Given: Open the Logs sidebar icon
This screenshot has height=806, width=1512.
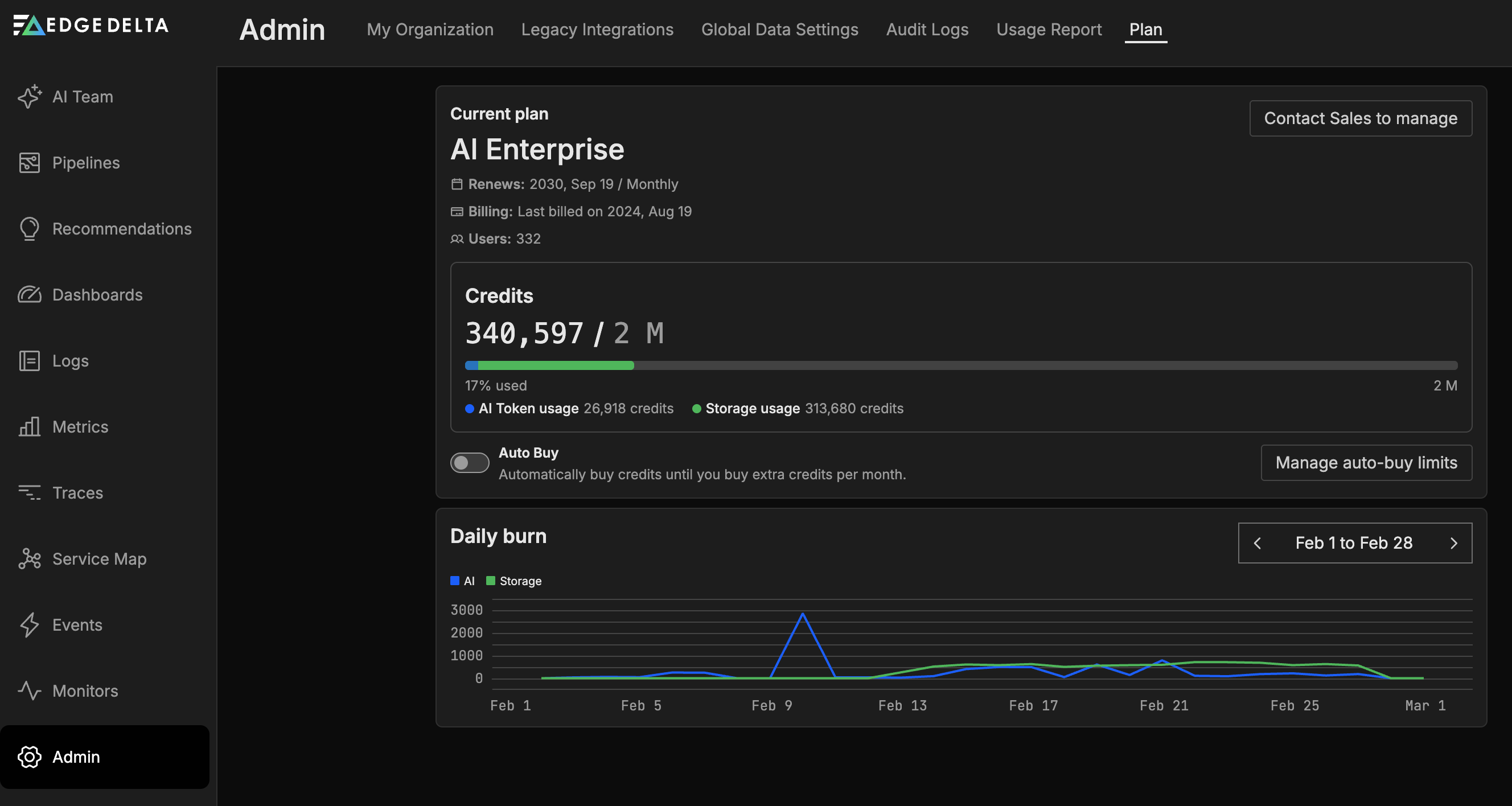Looking at the screenshot, I should click(x=30, y=360).
